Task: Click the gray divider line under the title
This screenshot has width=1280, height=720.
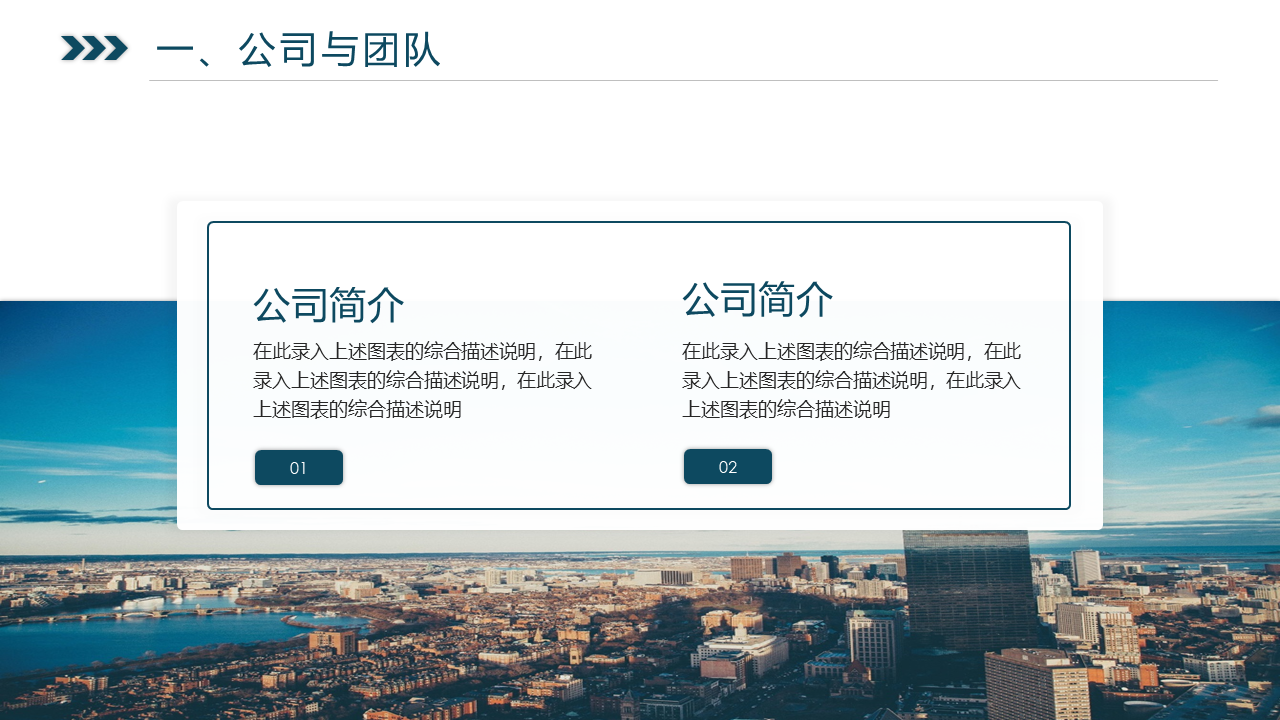Action: tap(683, 81)
